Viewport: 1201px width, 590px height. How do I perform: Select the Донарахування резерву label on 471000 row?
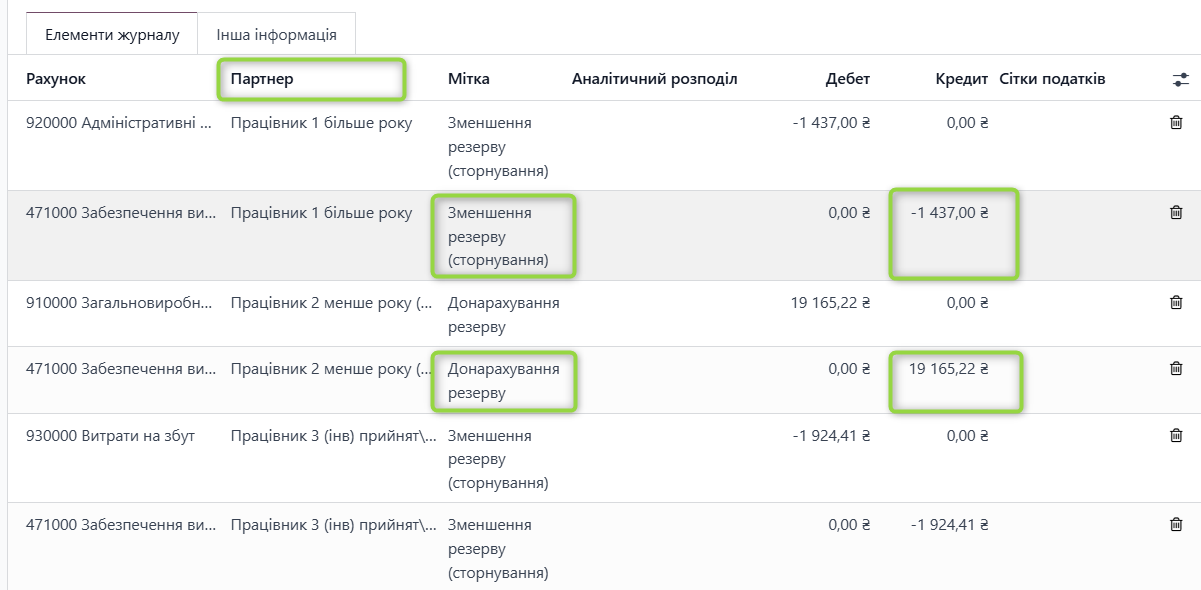[503, 381]
